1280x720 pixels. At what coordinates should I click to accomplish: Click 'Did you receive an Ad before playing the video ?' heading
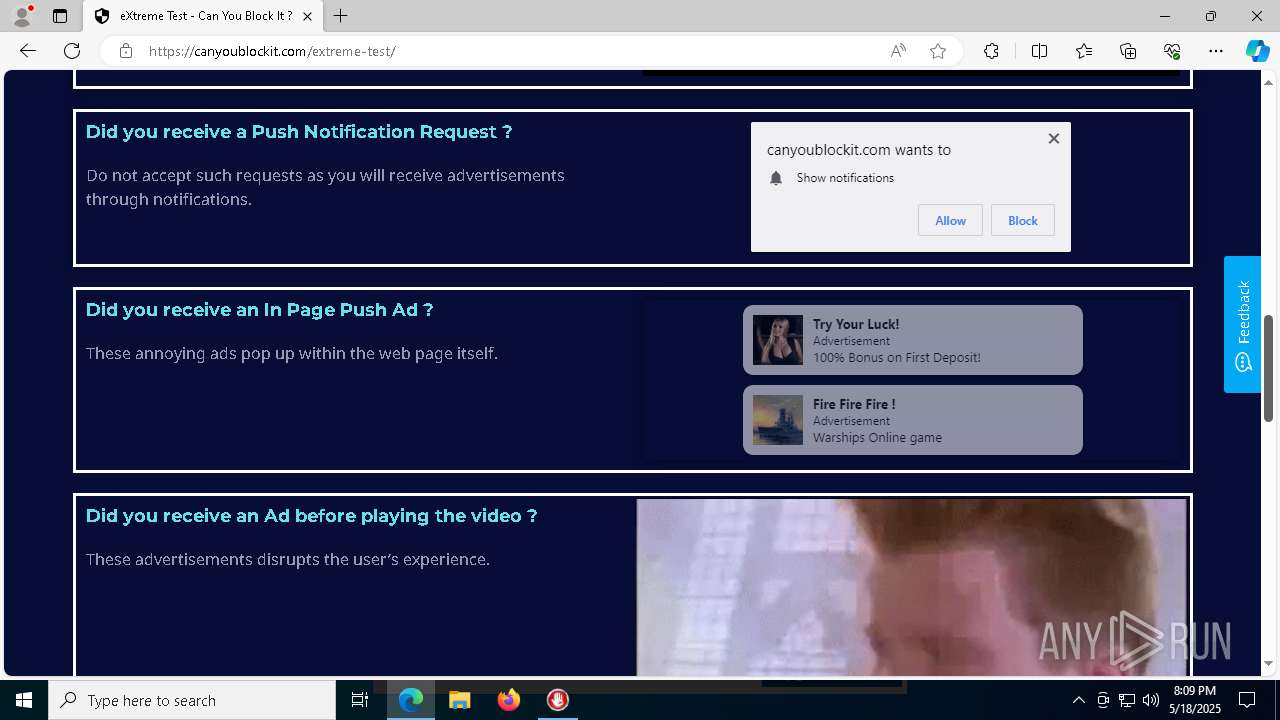[x=311, y=516]
